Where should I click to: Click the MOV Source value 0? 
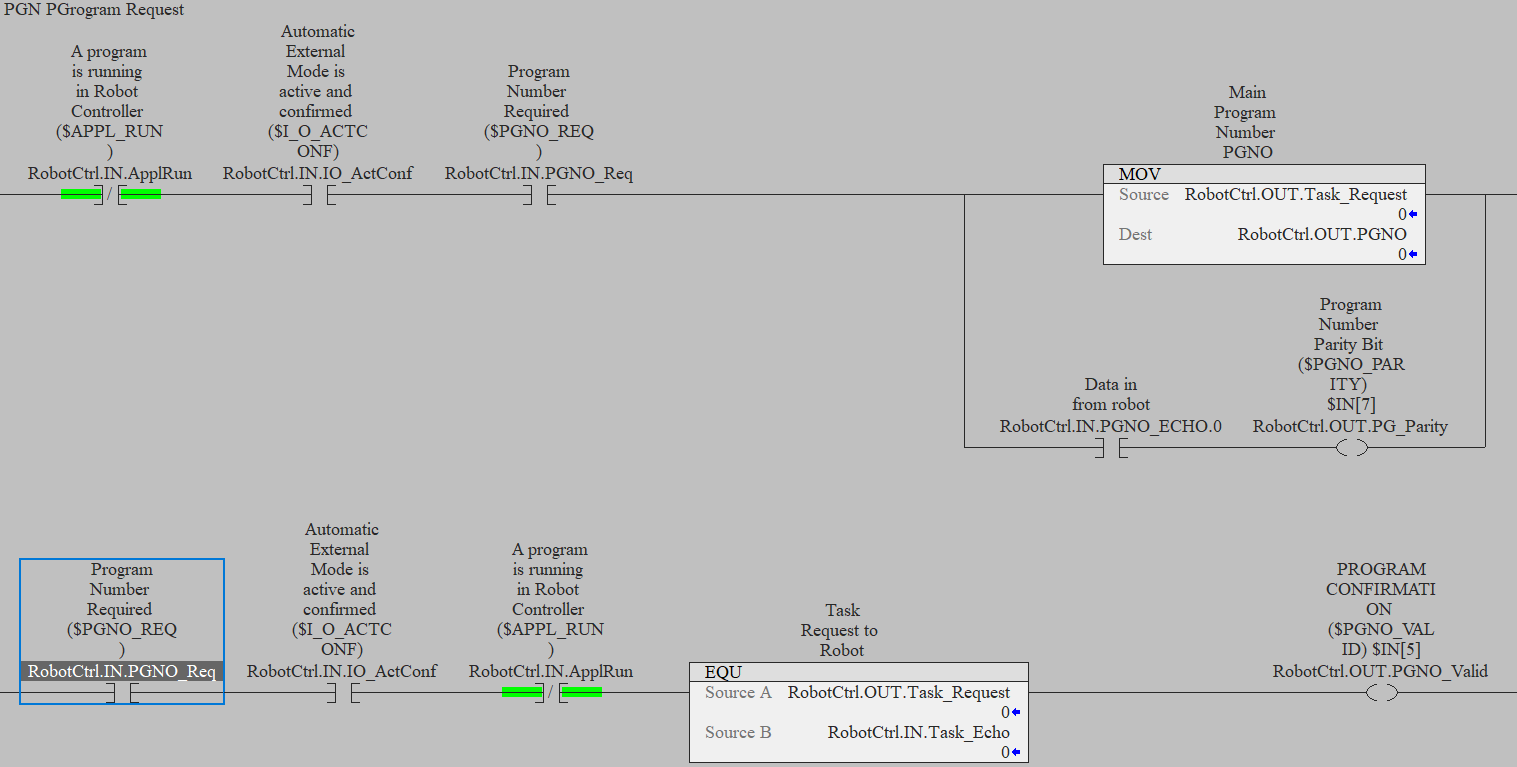(x=1402, y=214)
